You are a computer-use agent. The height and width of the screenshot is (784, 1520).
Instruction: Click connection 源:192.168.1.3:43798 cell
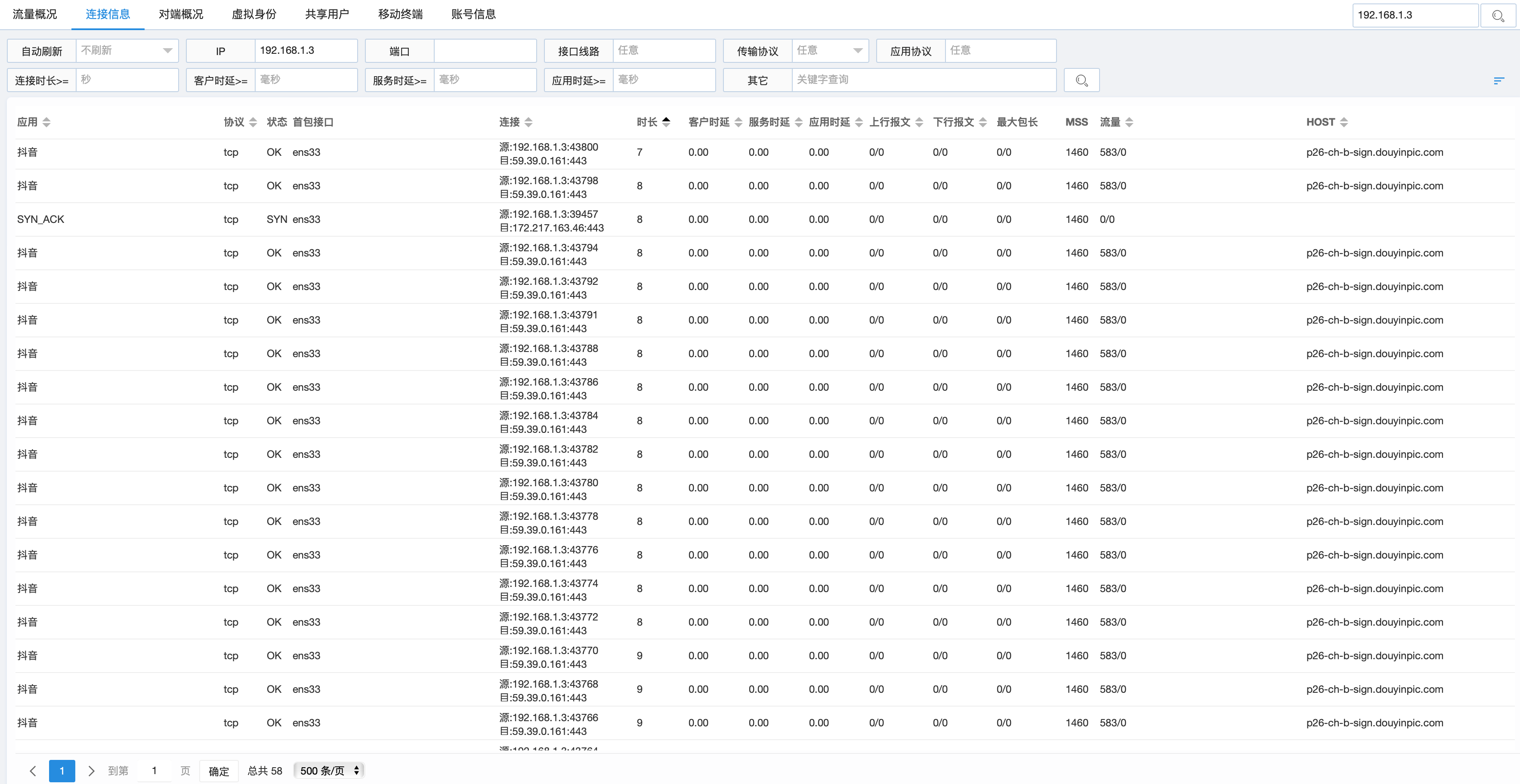[549, 181]
